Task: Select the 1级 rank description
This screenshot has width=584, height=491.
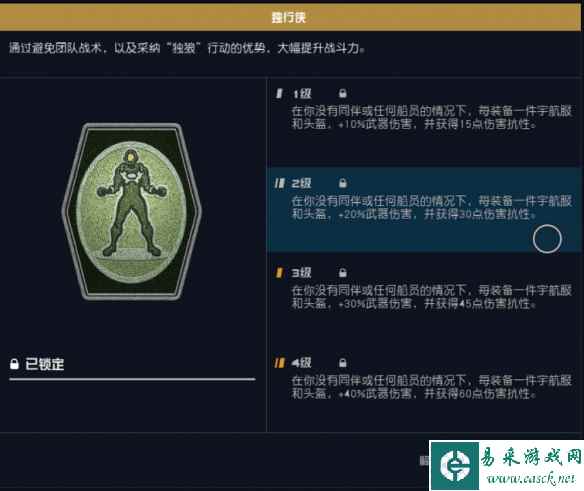Action: click(431, 117)
